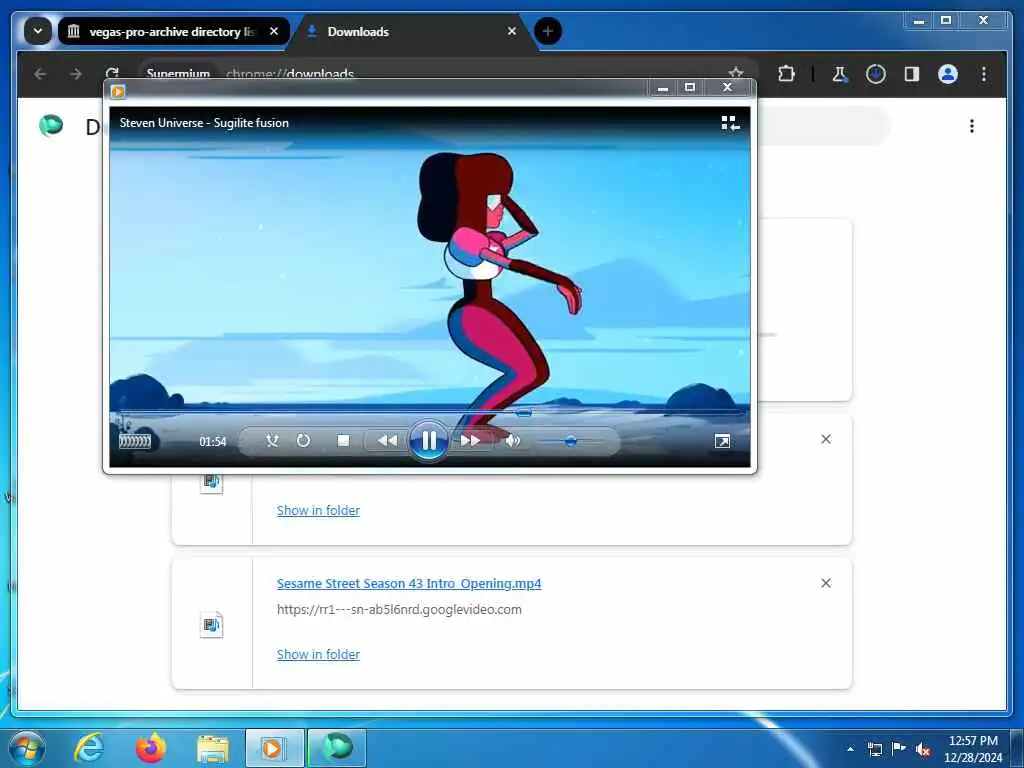This screenshot has width=1024, height=768.
Task: Switch to vegas-pro-archive directory tab
Action: (x=173, y=31)
